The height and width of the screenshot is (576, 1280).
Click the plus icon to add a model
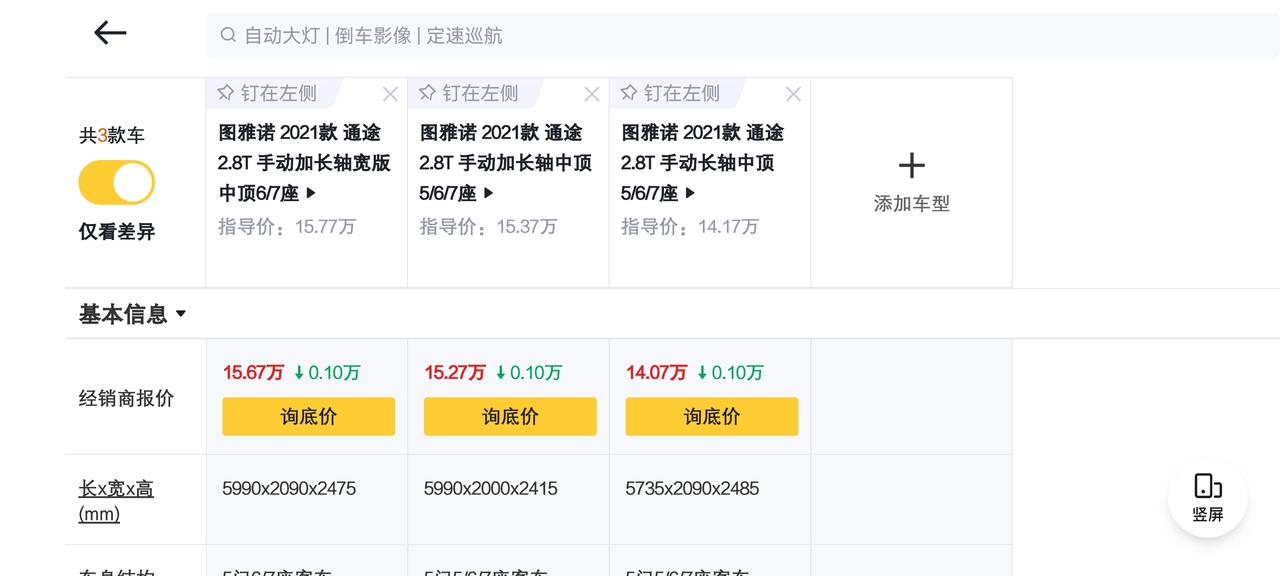point(911,165)
